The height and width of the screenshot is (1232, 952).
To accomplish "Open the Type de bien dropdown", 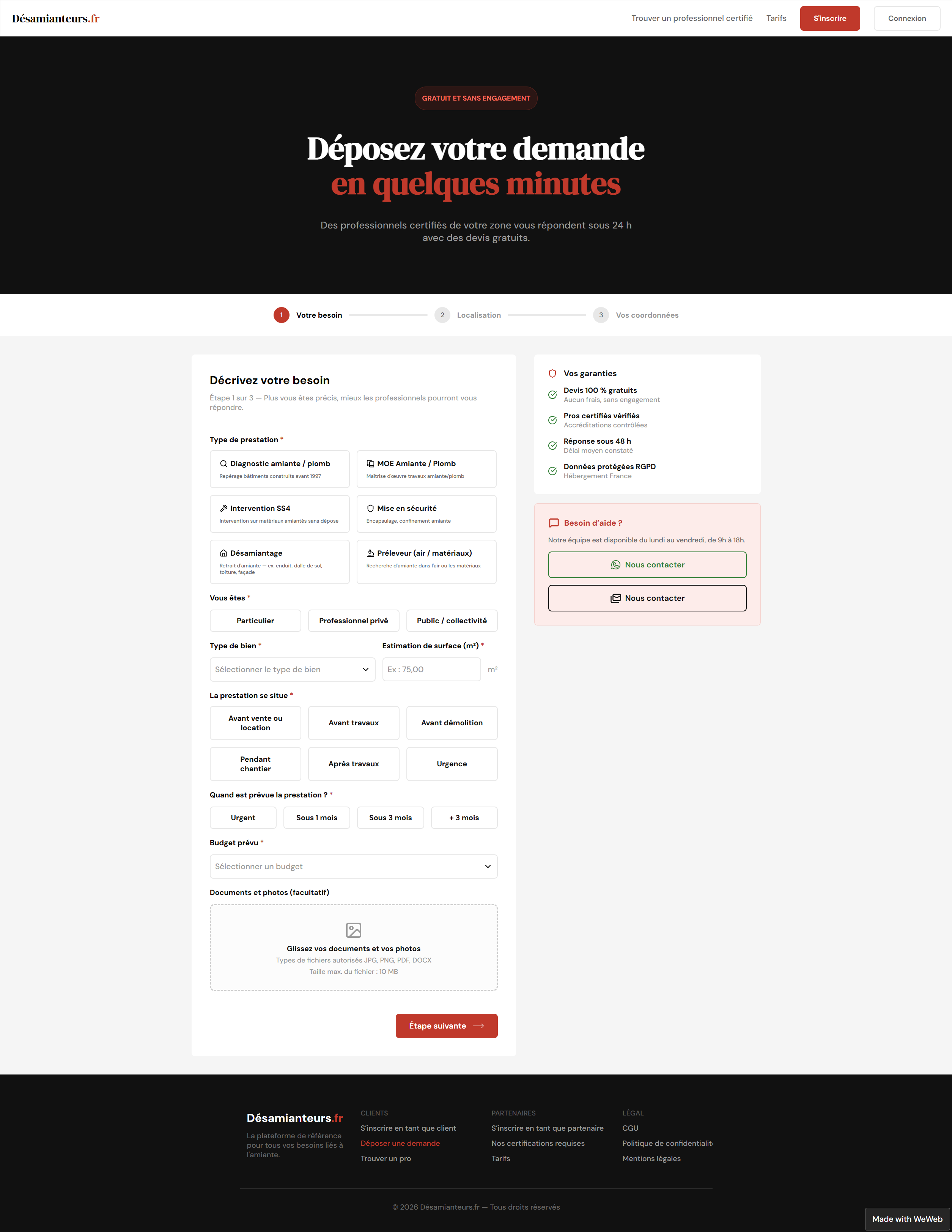I will [292, 670].
